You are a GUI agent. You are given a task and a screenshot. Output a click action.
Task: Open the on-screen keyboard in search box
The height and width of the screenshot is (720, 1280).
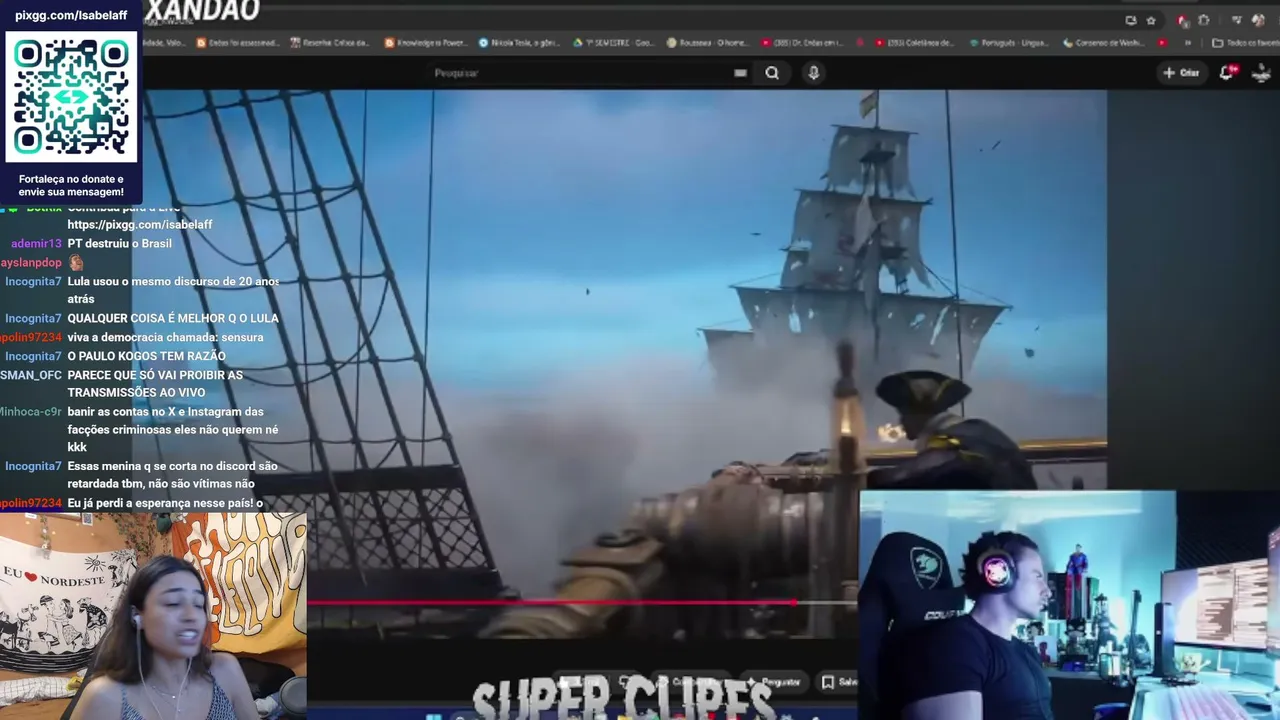coord(740,72)
